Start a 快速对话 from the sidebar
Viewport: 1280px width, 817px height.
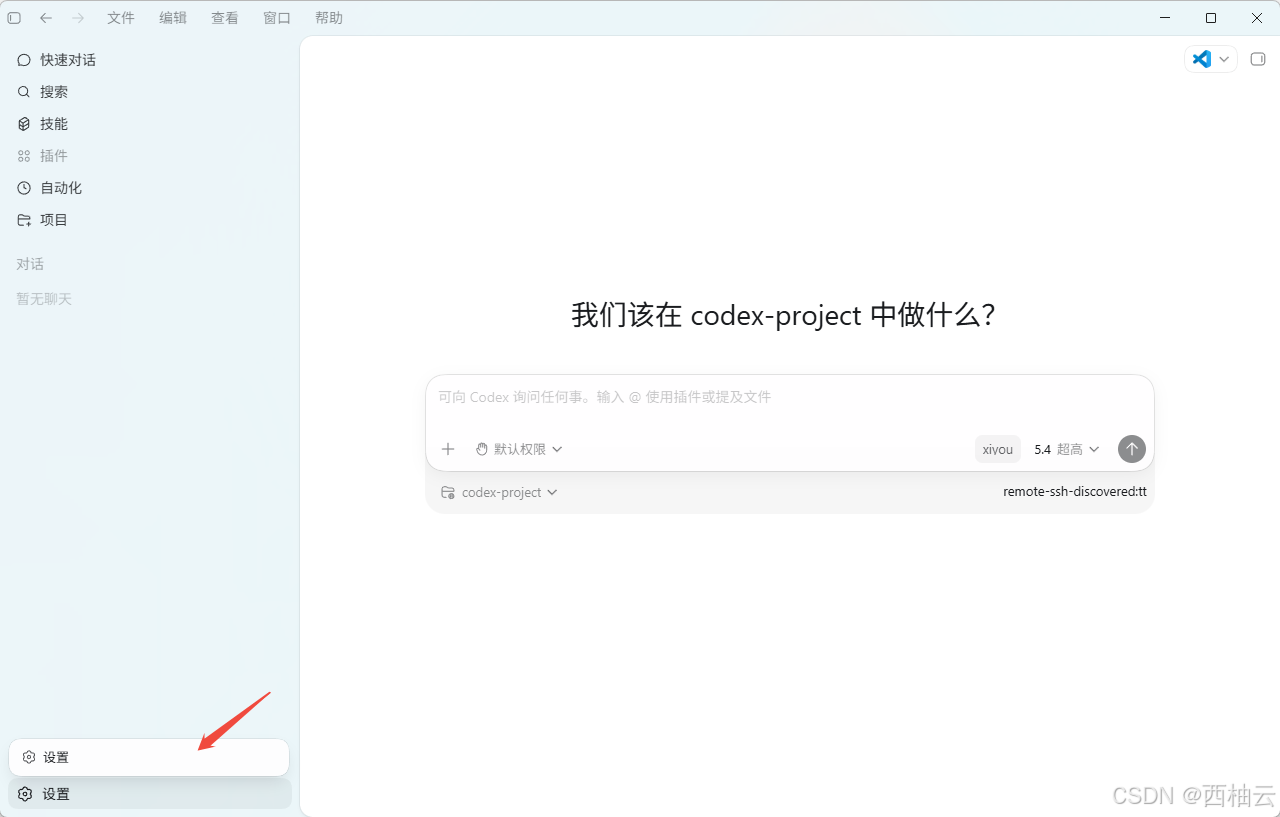pyautogui.click(x=150, y=60)
